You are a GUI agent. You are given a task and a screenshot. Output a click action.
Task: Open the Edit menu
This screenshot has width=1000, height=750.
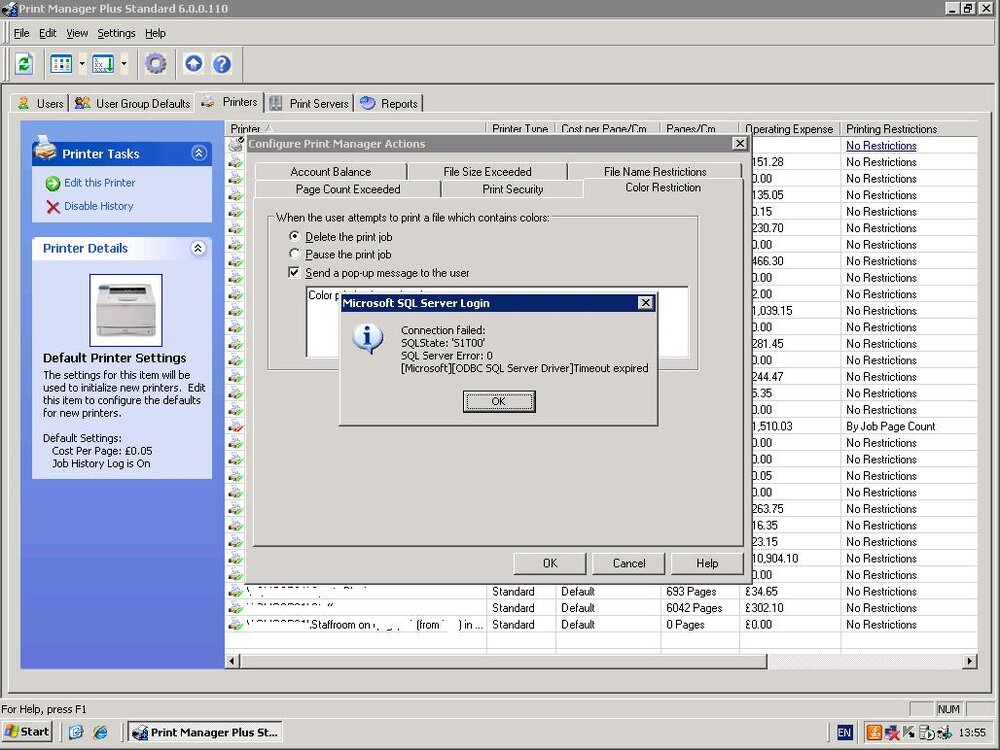click(48, 33)
